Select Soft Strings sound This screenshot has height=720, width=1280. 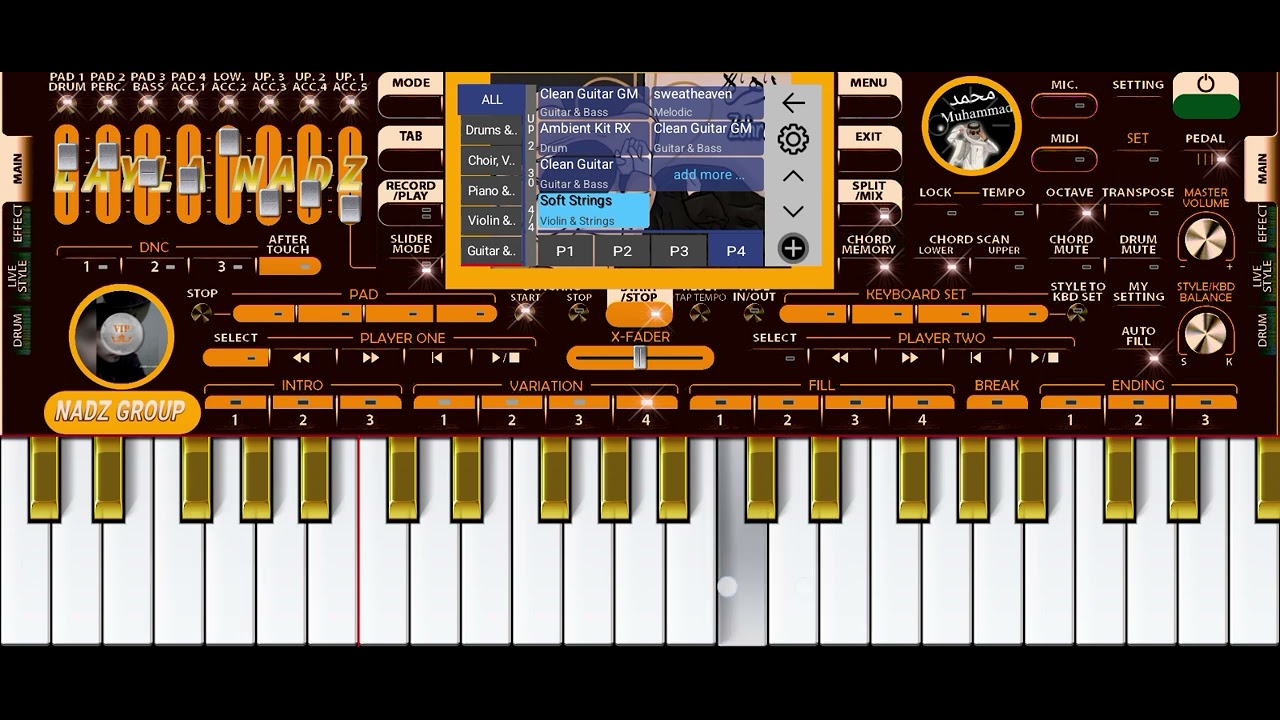coord(593,210)
